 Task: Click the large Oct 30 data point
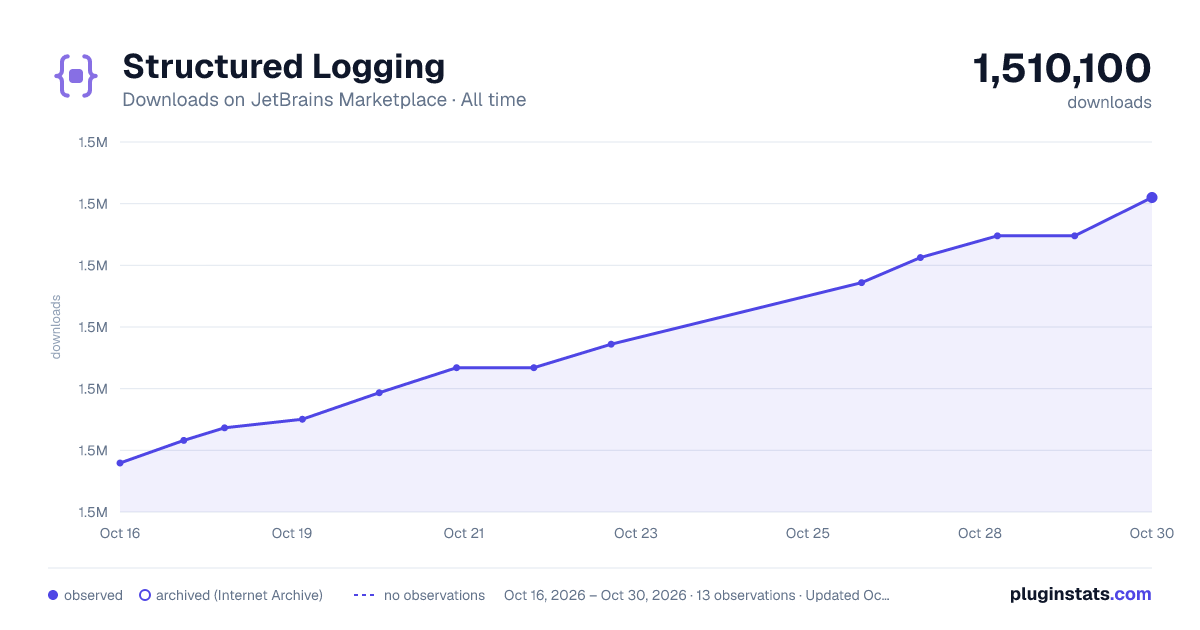click(1152, 197)
